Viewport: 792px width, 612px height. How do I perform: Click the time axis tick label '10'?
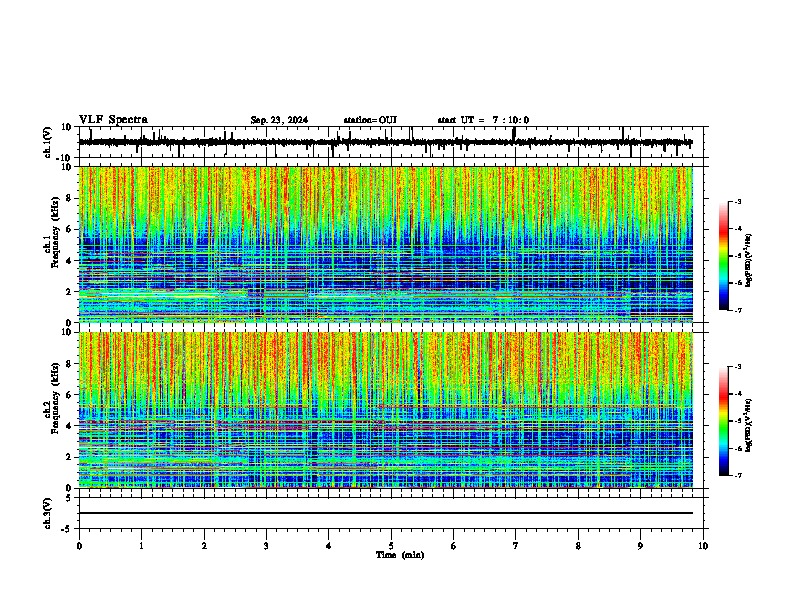click(703, 546)
